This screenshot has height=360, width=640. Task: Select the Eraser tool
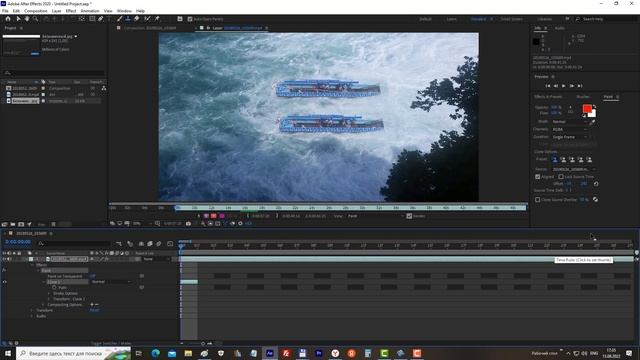click(x=136, y=19)
